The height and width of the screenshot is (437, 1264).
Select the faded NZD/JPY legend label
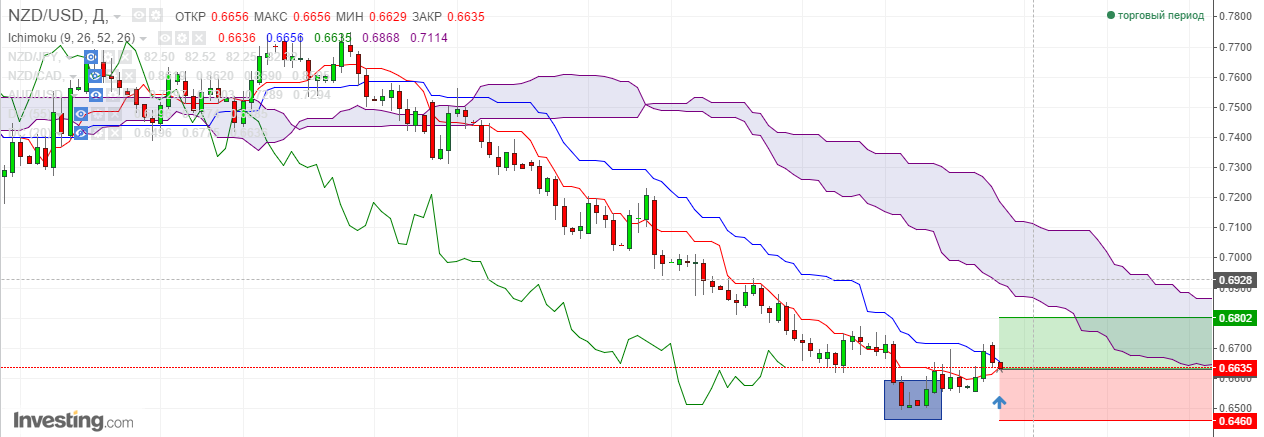click(x=33, y=57)
